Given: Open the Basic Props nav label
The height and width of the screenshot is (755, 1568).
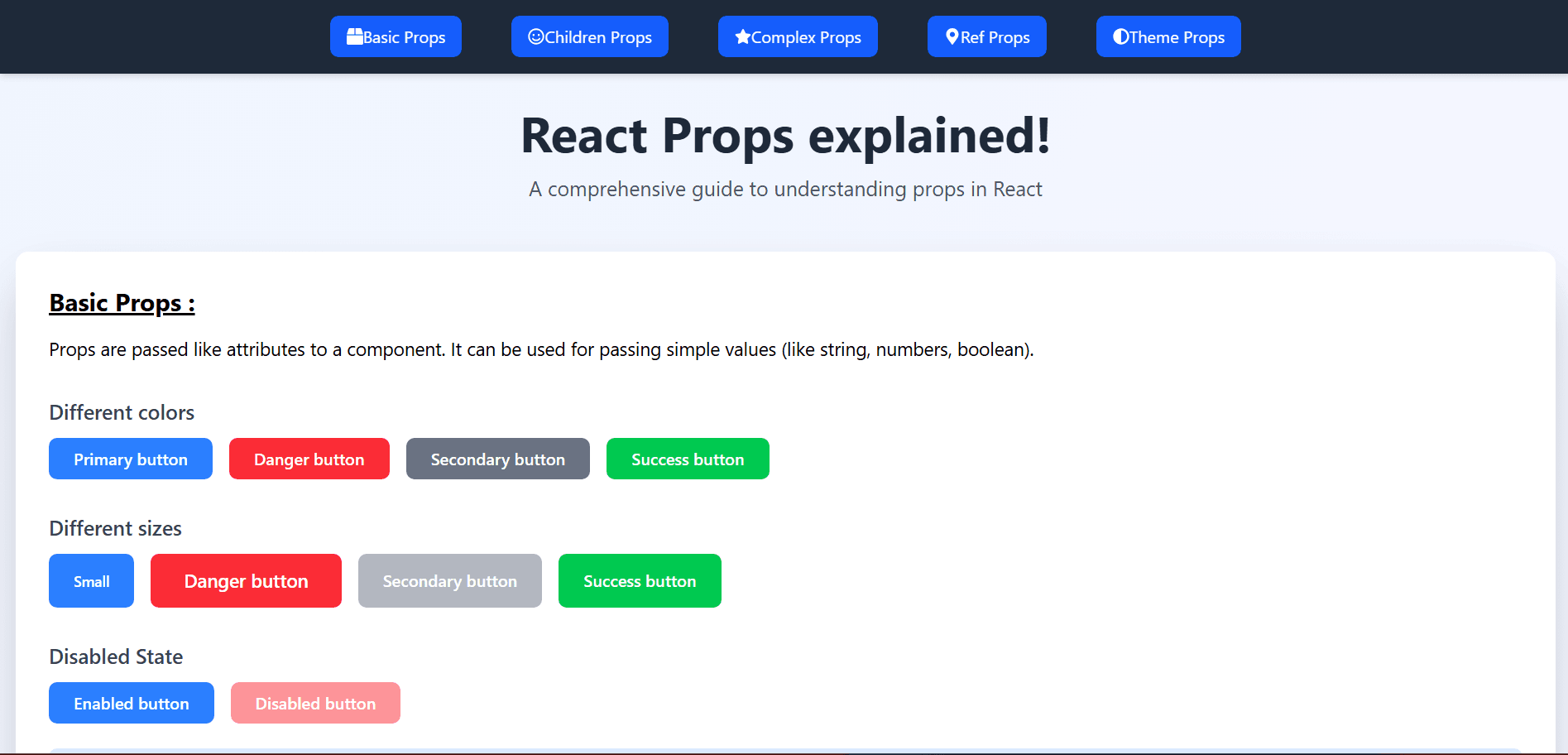Looking at the screenshot, I should [x=404, y=37].
